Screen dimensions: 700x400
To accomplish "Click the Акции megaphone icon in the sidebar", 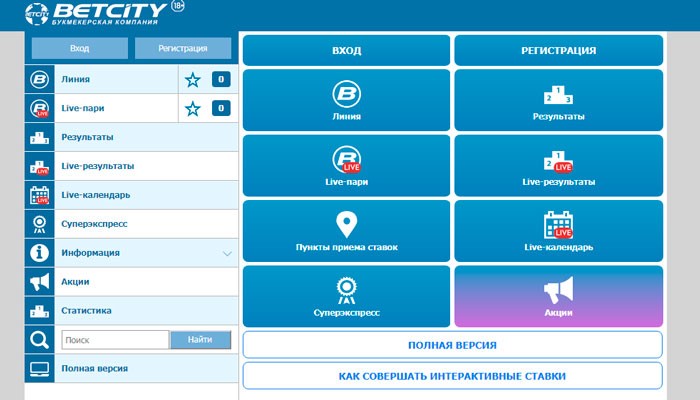I will (39, 282).
